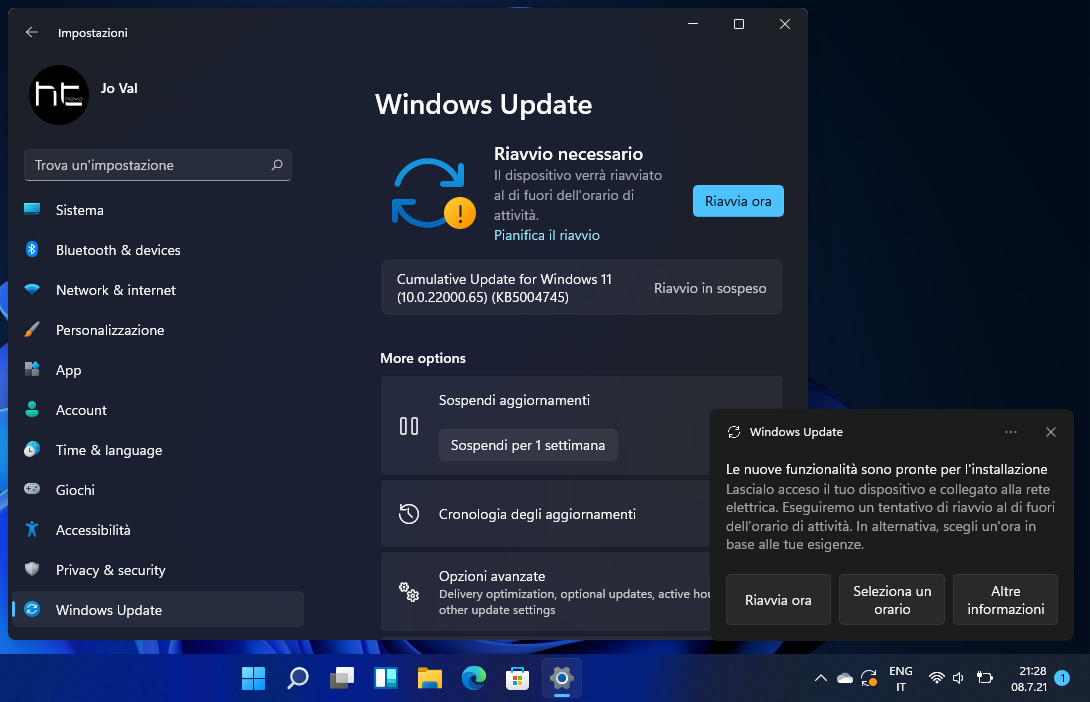Viewport: 1090px width, 702px height.
Task: Open Giochi using the Xbox controller icon
Action: pyautogui.click(x=32, y=490)
